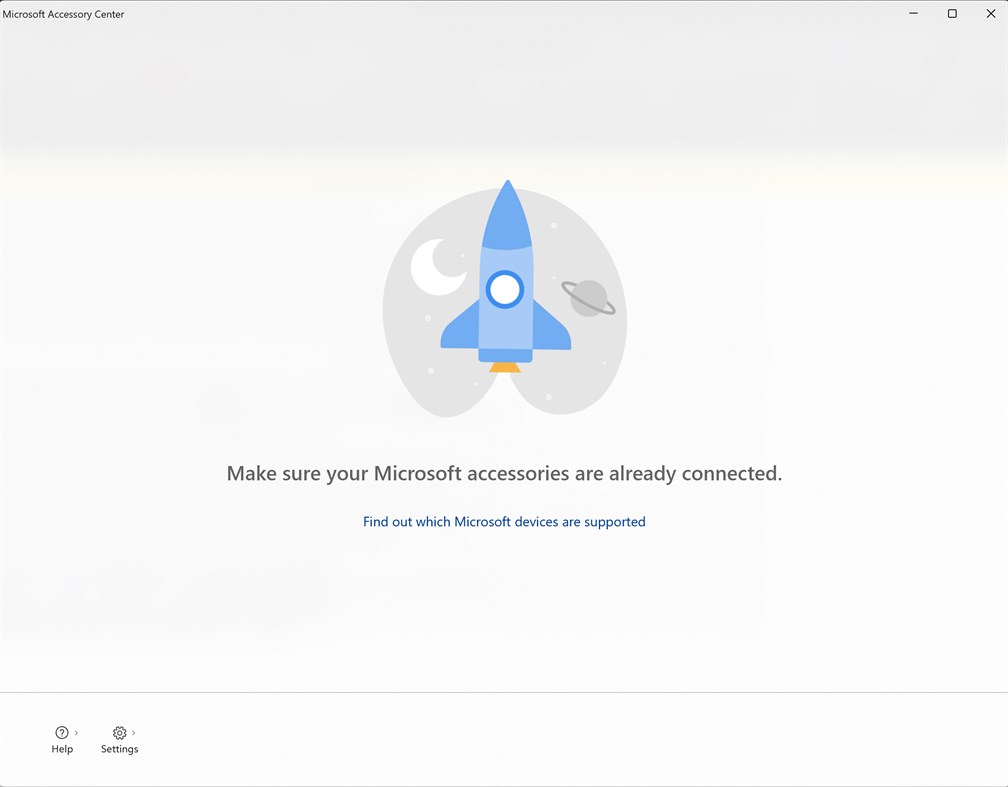Select the Help label text
This screenshot has width=1008, height=787.
(62, 748)
